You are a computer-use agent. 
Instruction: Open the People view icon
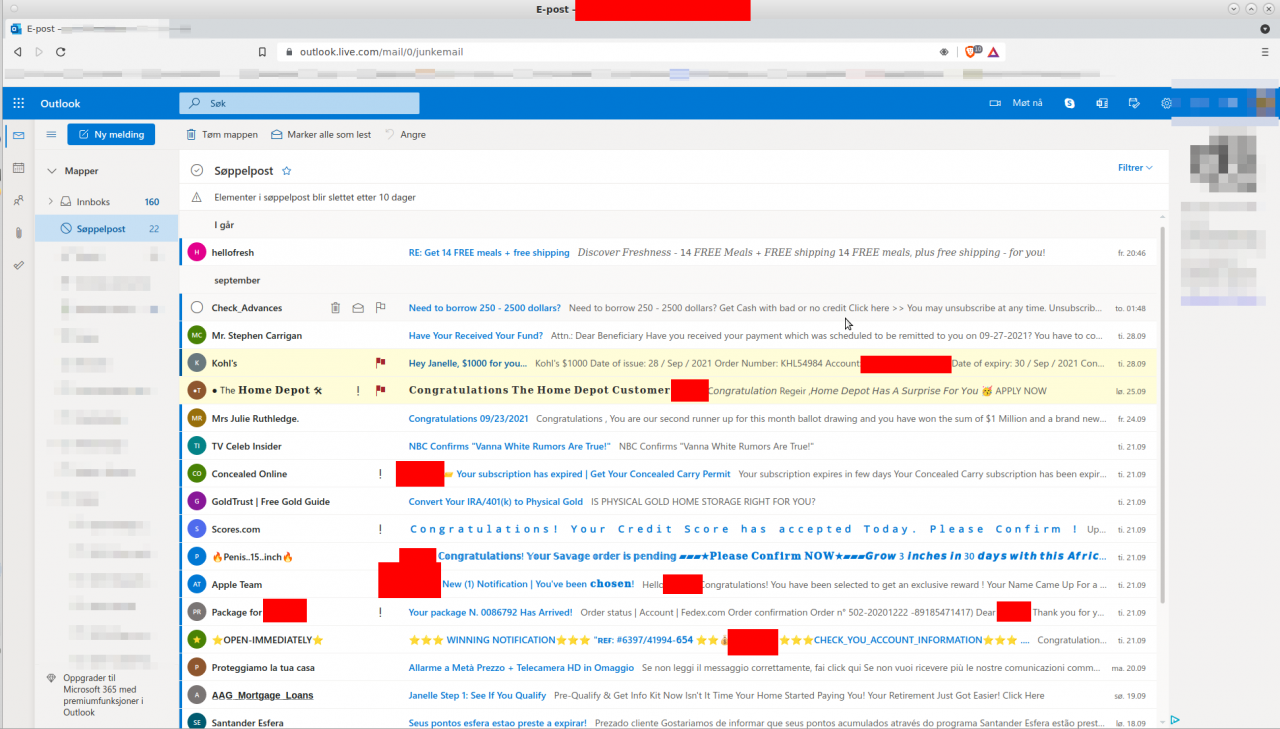coord(17,199)
